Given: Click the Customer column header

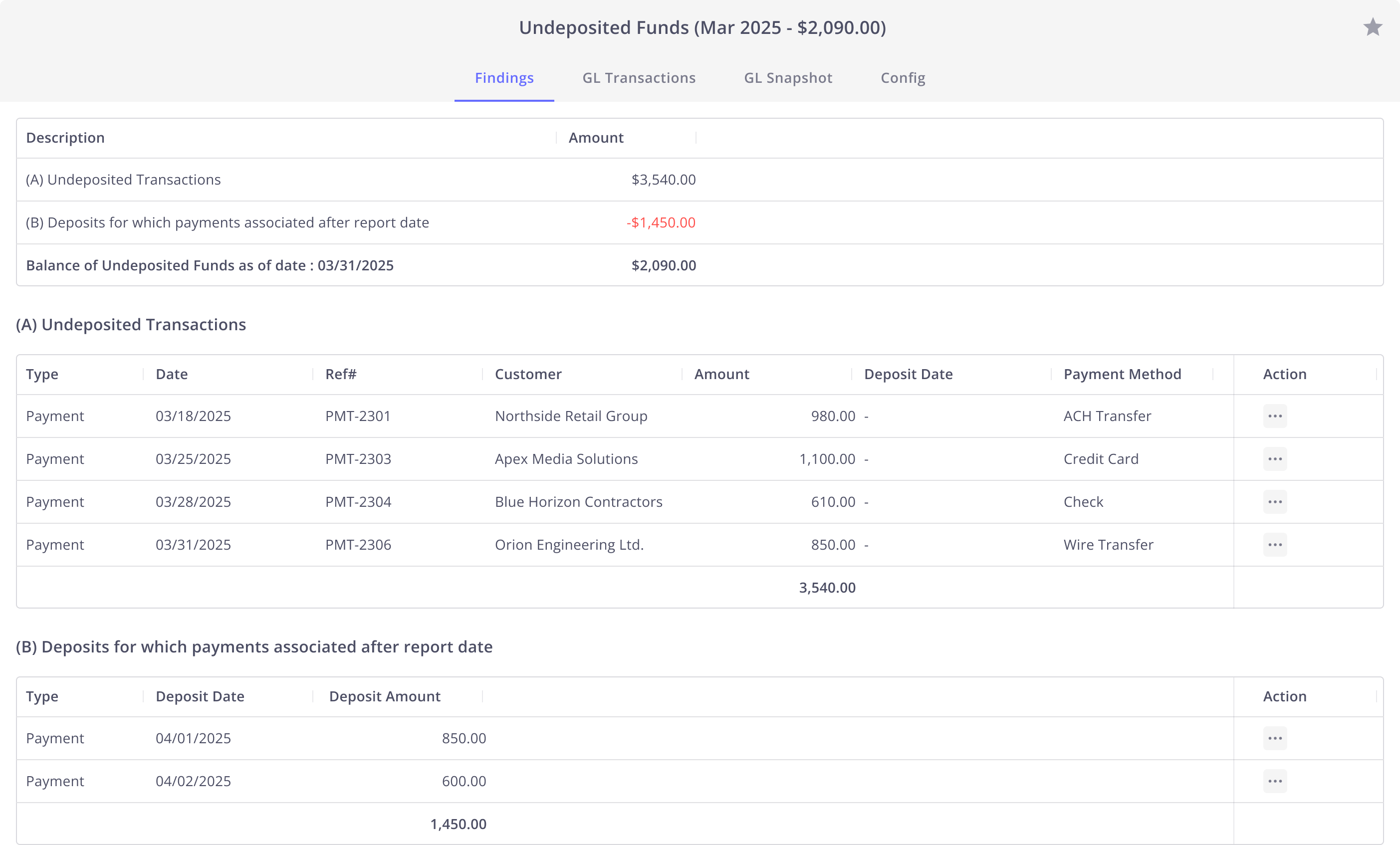Looking at the screenshot, I should [x=528, y=374].
